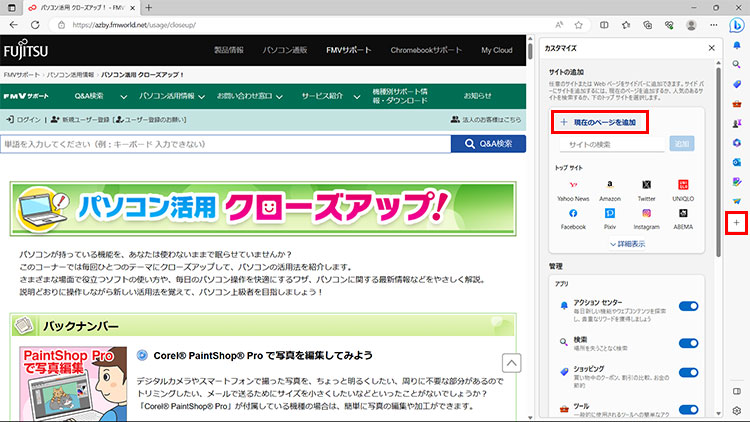This screenshot has width=750, height=422.
Task: Click the Bing Copilot sidebar icon
Action: pos(736,23)
